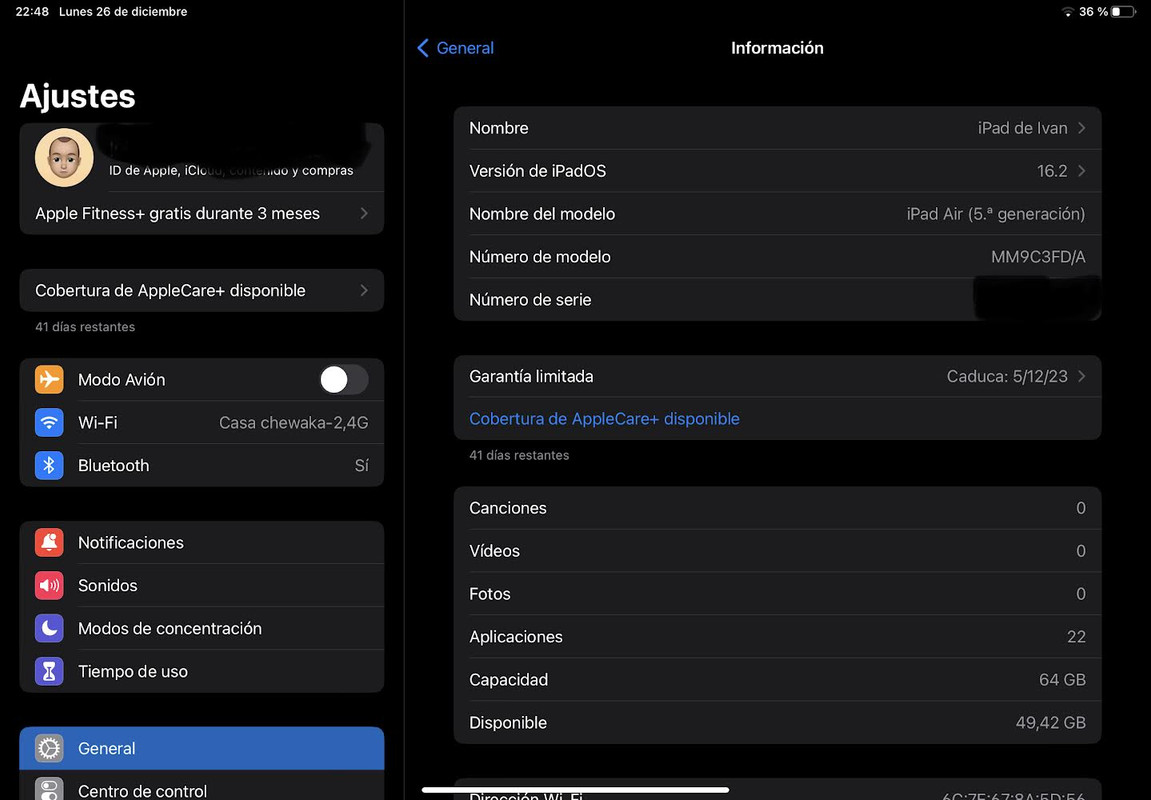Open the sidebar AppleCare+ coverage chevron
This screenshot has width=1151, height=800.
pyautogui.click(x=364, y=291)
